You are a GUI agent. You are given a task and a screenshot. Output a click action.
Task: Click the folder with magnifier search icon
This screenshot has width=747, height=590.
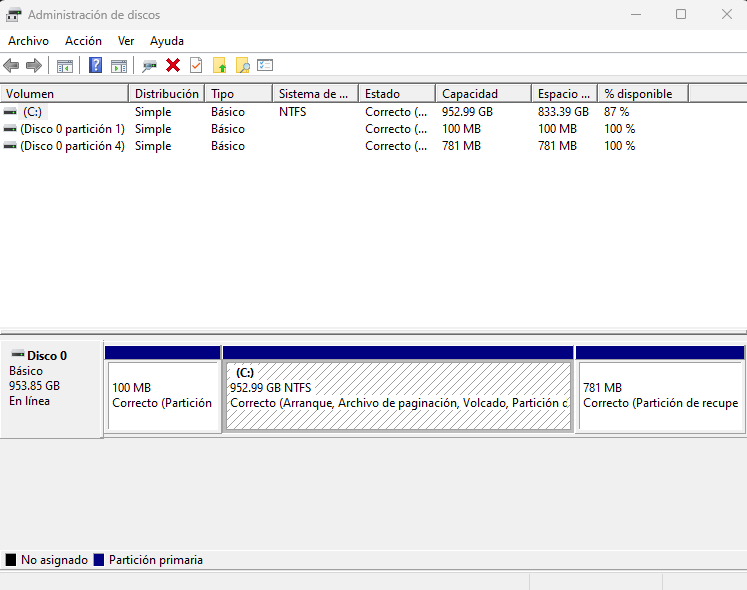pos(243,65)
